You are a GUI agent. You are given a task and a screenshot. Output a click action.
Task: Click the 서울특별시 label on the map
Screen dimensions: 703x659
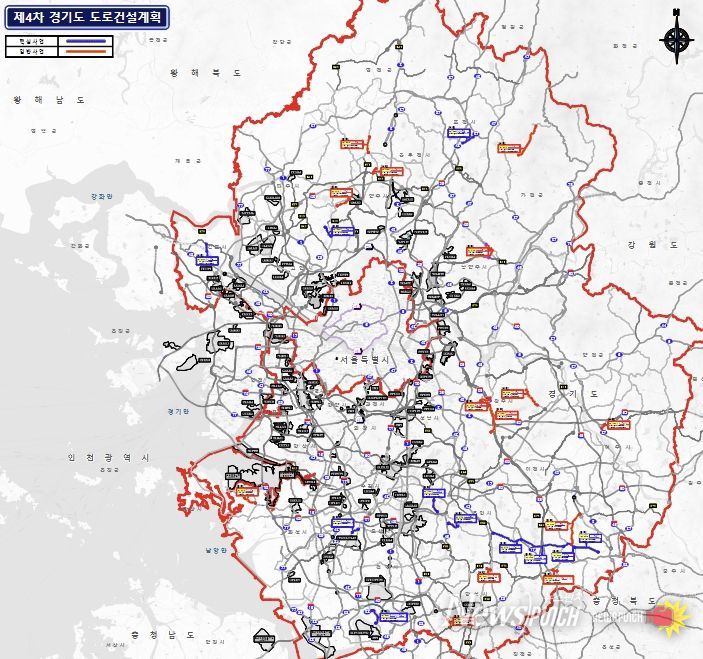click(366, 359)
